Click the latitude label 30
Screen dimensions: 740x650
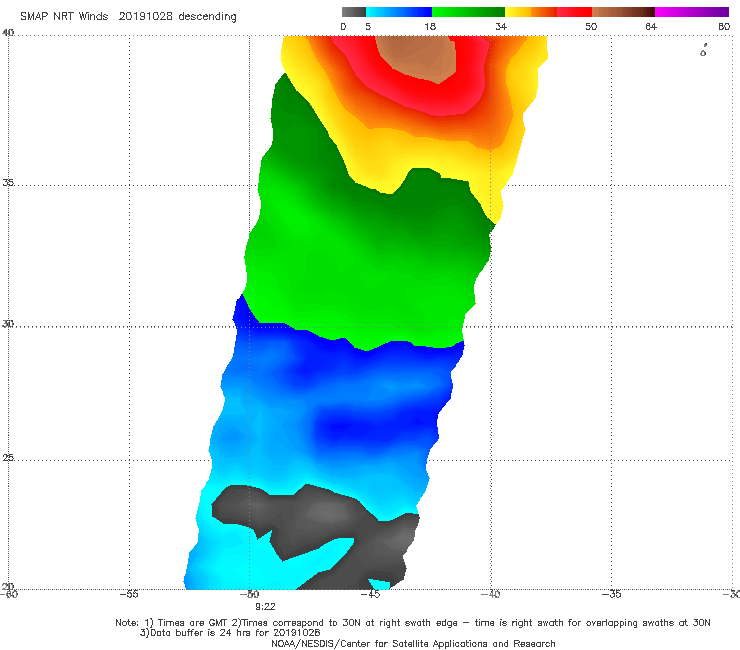8,324
